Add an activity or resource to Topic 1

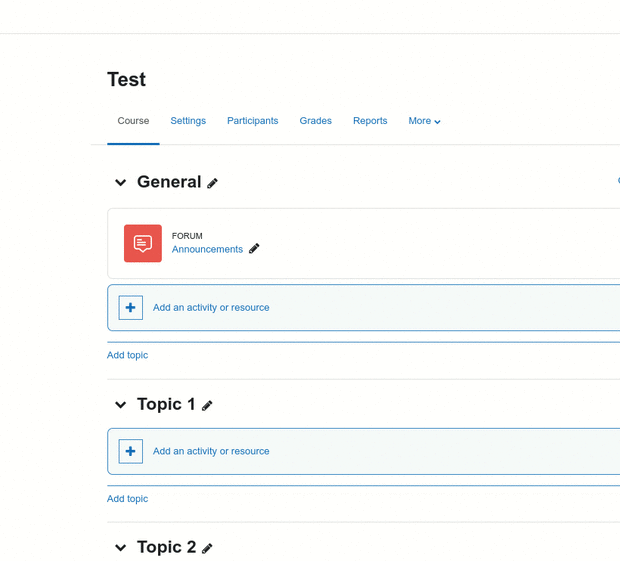tap(211, 451)
